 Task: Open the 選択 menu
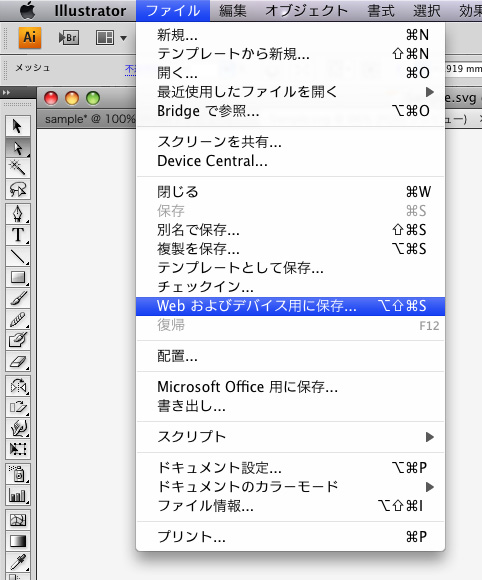pos(427,11)
